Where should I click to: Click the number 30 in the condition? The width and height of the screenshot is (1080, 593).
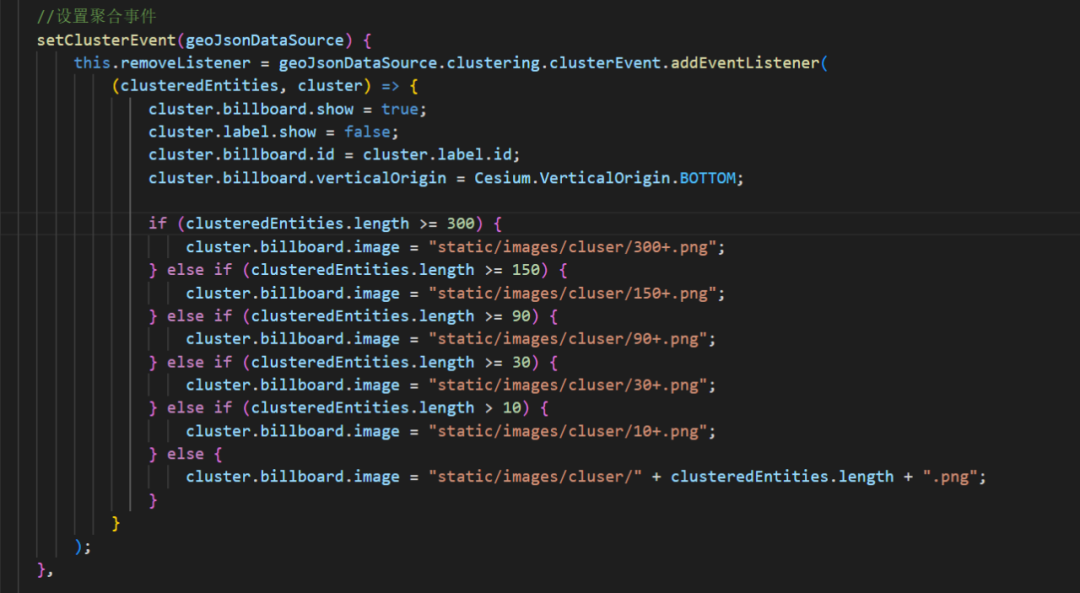[521, 362]
